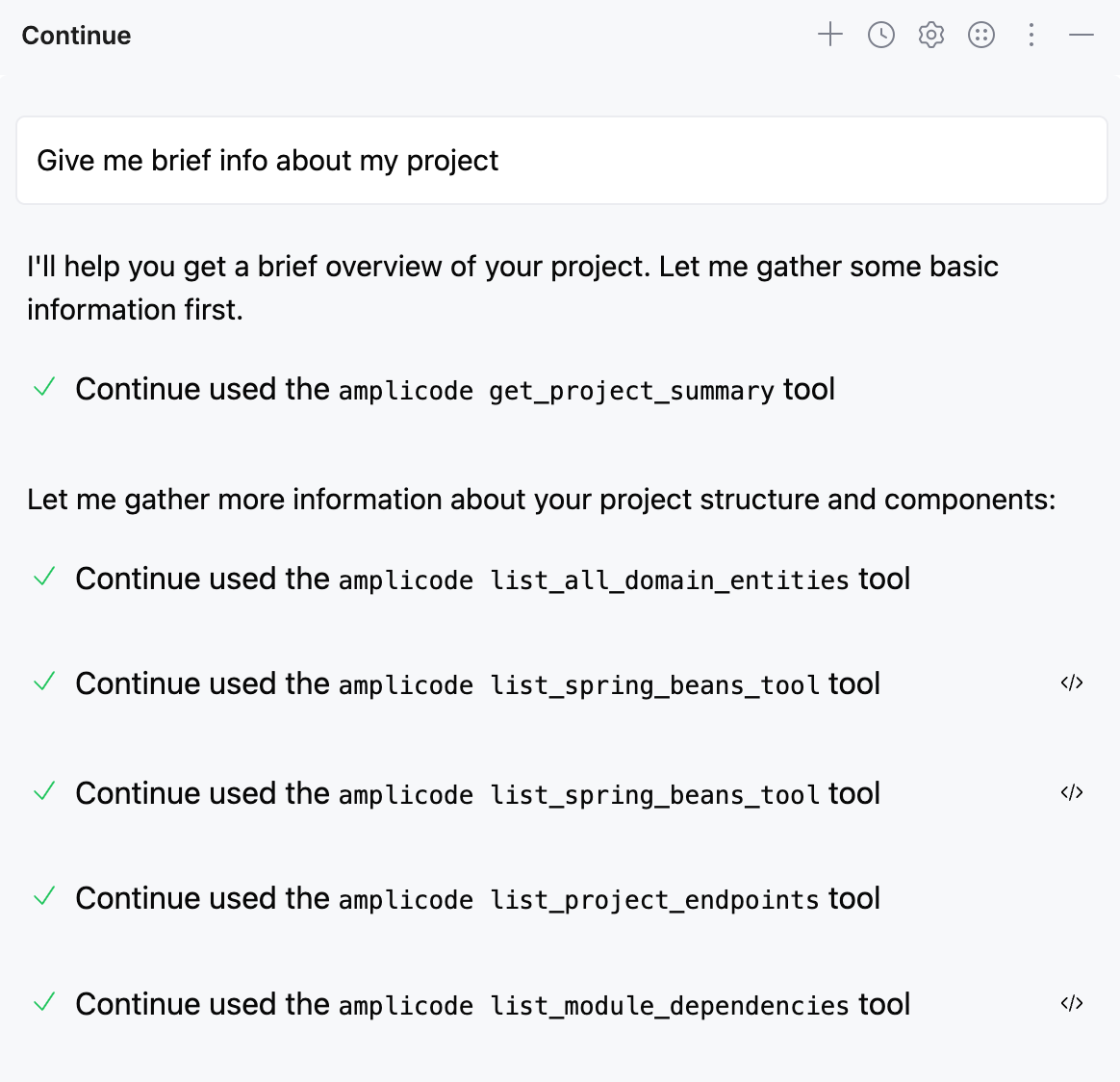
Task: Select the checkmark beside list_module_dependencies
Action: click(44, 1003)
